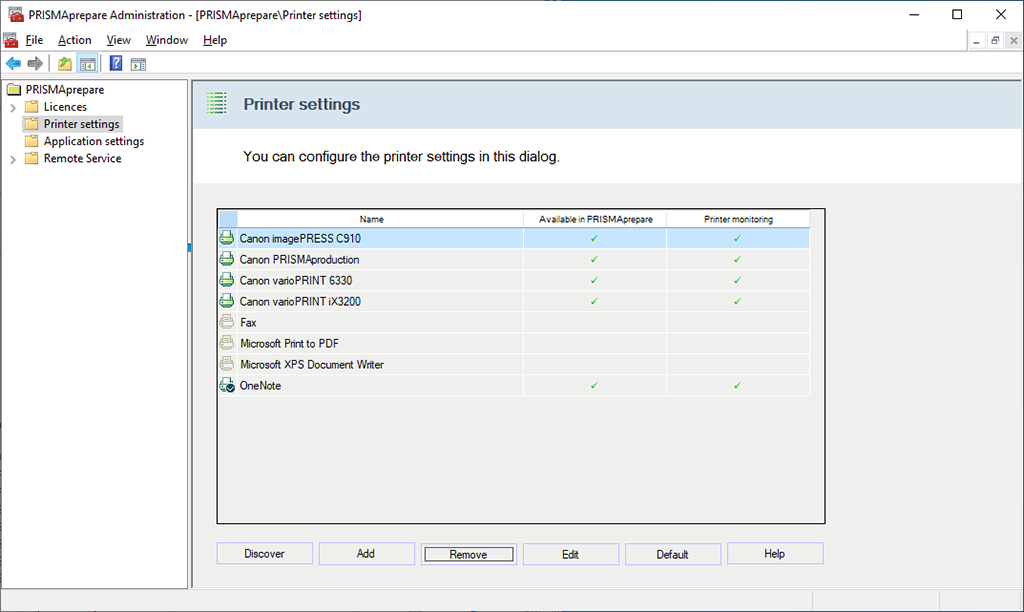Expand the Licences tree node

(12, 107)
